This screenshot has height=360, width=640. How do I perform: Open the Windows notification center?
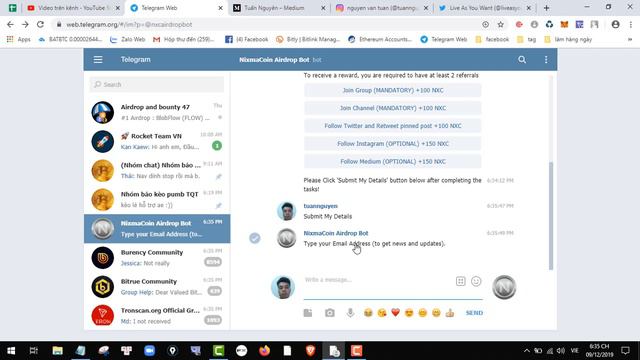tap(625, 351)
